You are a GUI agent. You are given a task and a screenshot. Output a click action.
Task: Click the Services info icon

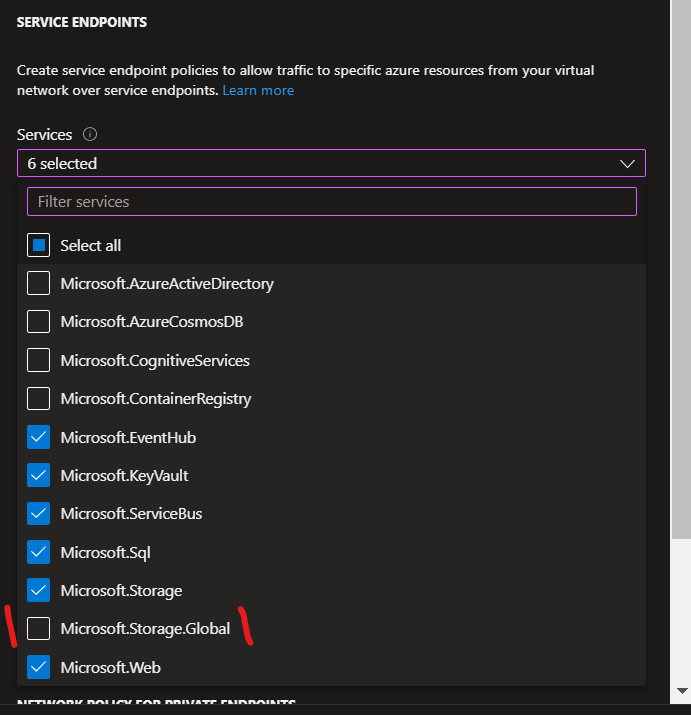tap(90, 135)
